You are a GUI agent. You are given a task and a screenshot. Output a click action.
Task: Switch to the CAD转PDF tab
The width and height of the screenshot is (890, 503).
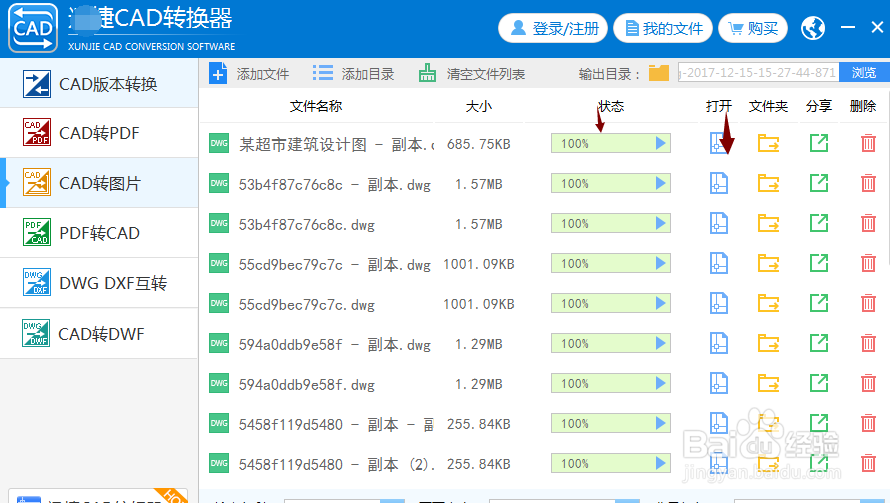coord(99,133)
